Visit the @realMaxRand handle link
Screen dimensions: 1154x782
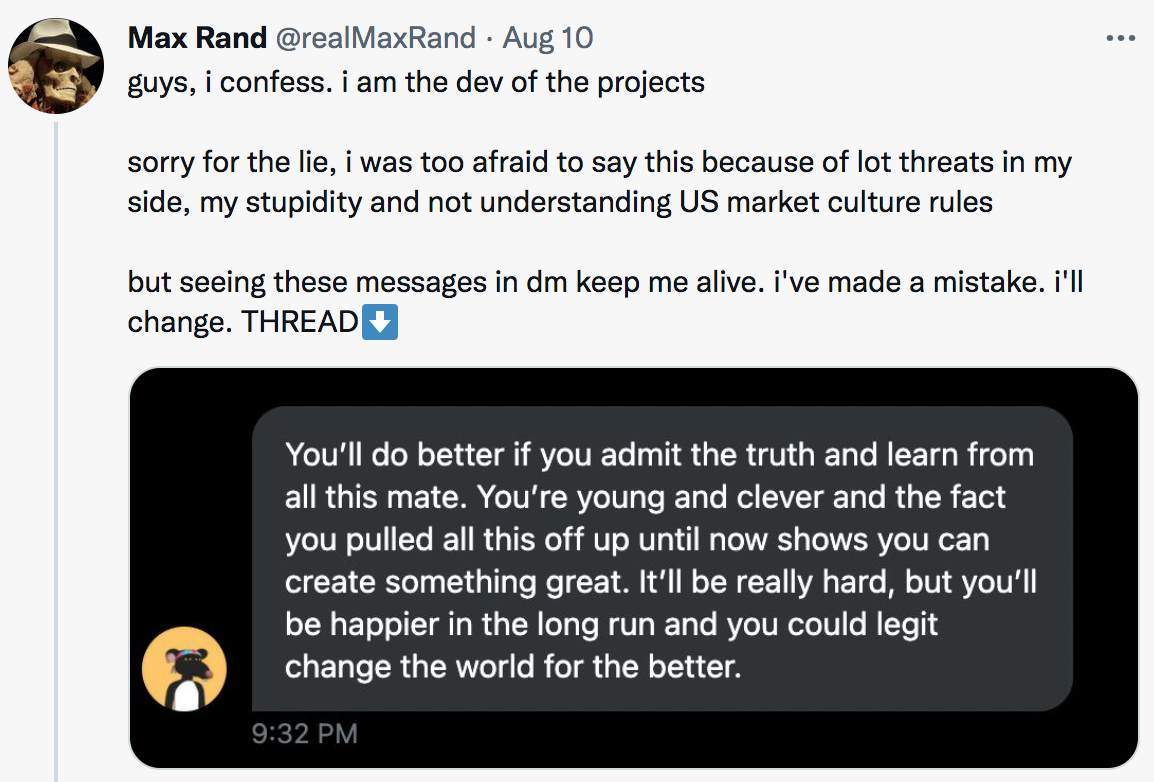(x=375, y=39)
